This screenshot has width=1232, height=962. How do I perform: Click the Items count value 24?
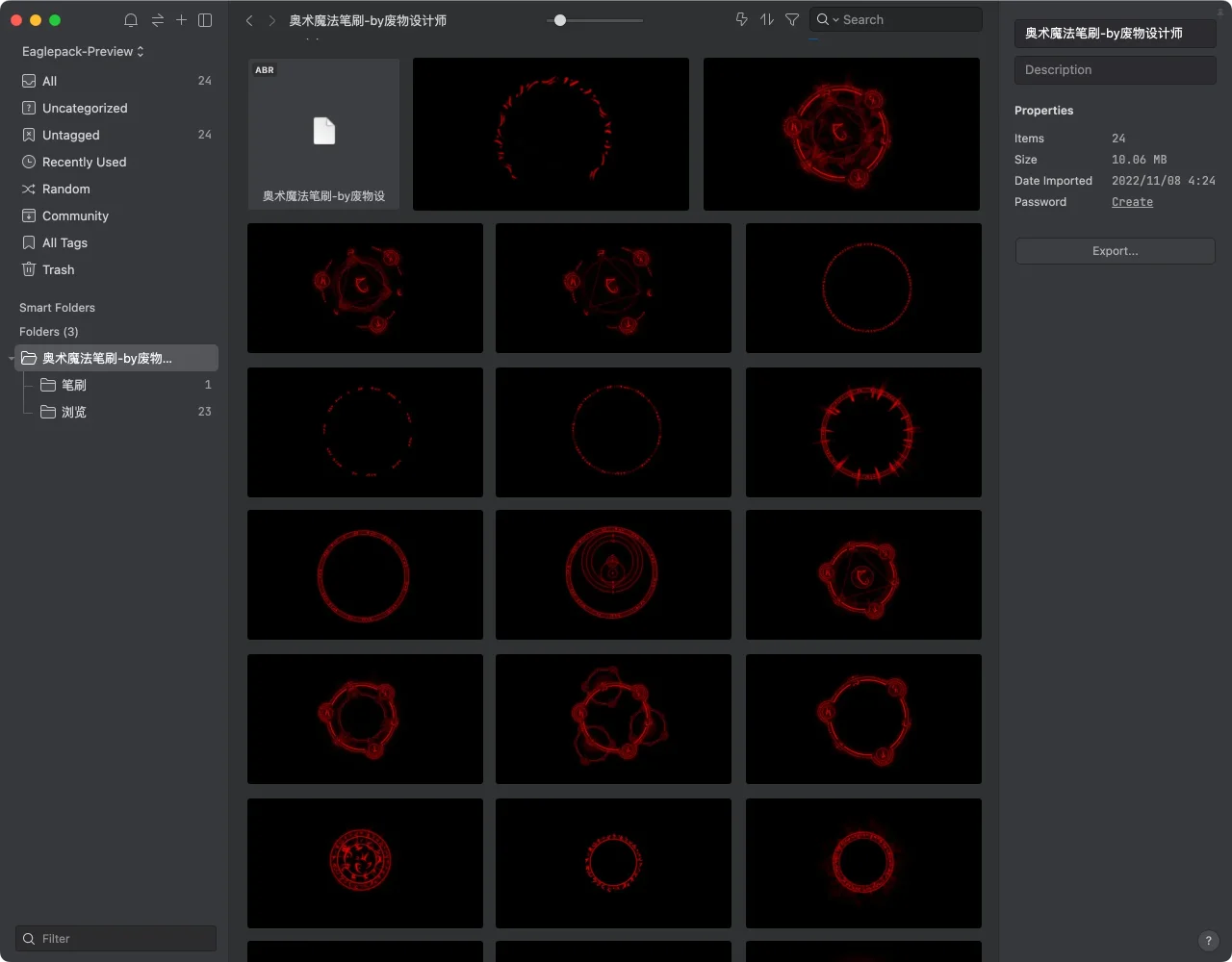[x=1118, y=139]
